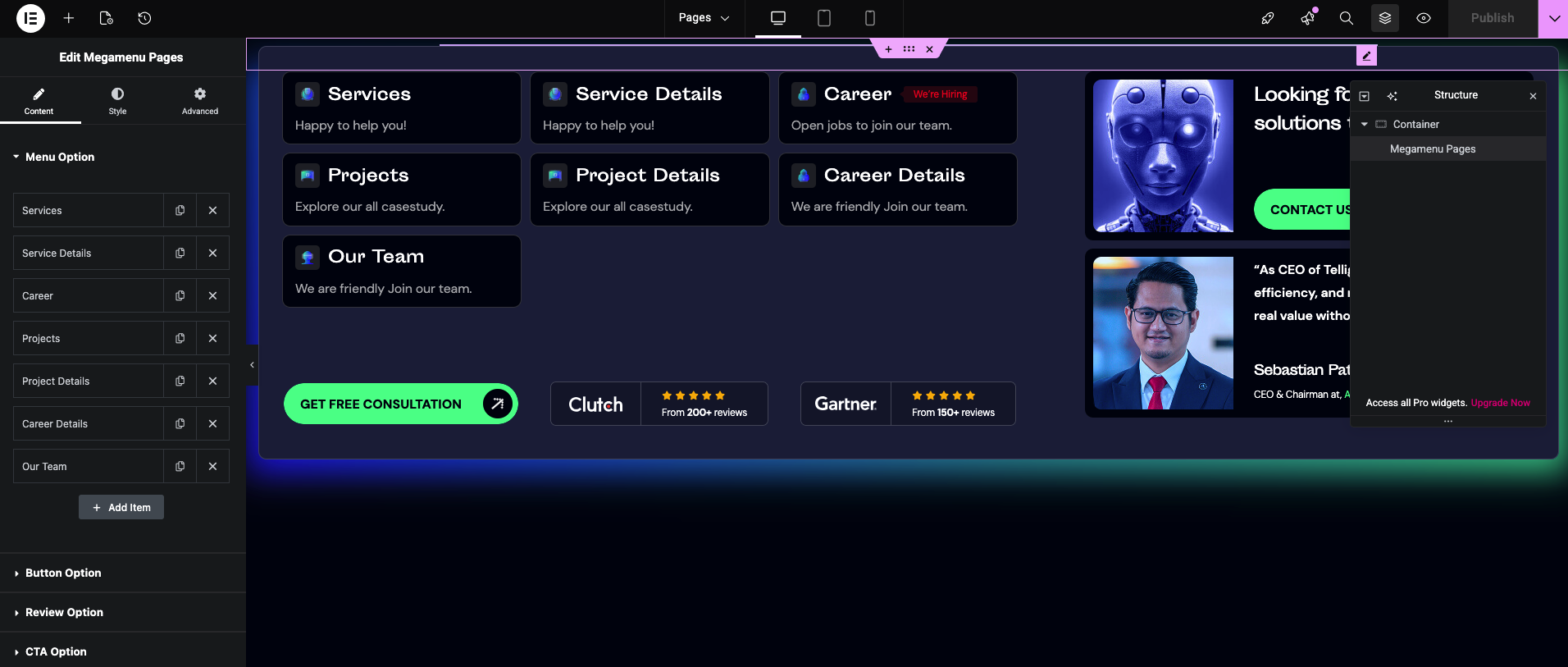Image resolution: width=1568 pixels, height=667 pixels.
Task: Switch to mobile responsive view
Action: (869, 18)
